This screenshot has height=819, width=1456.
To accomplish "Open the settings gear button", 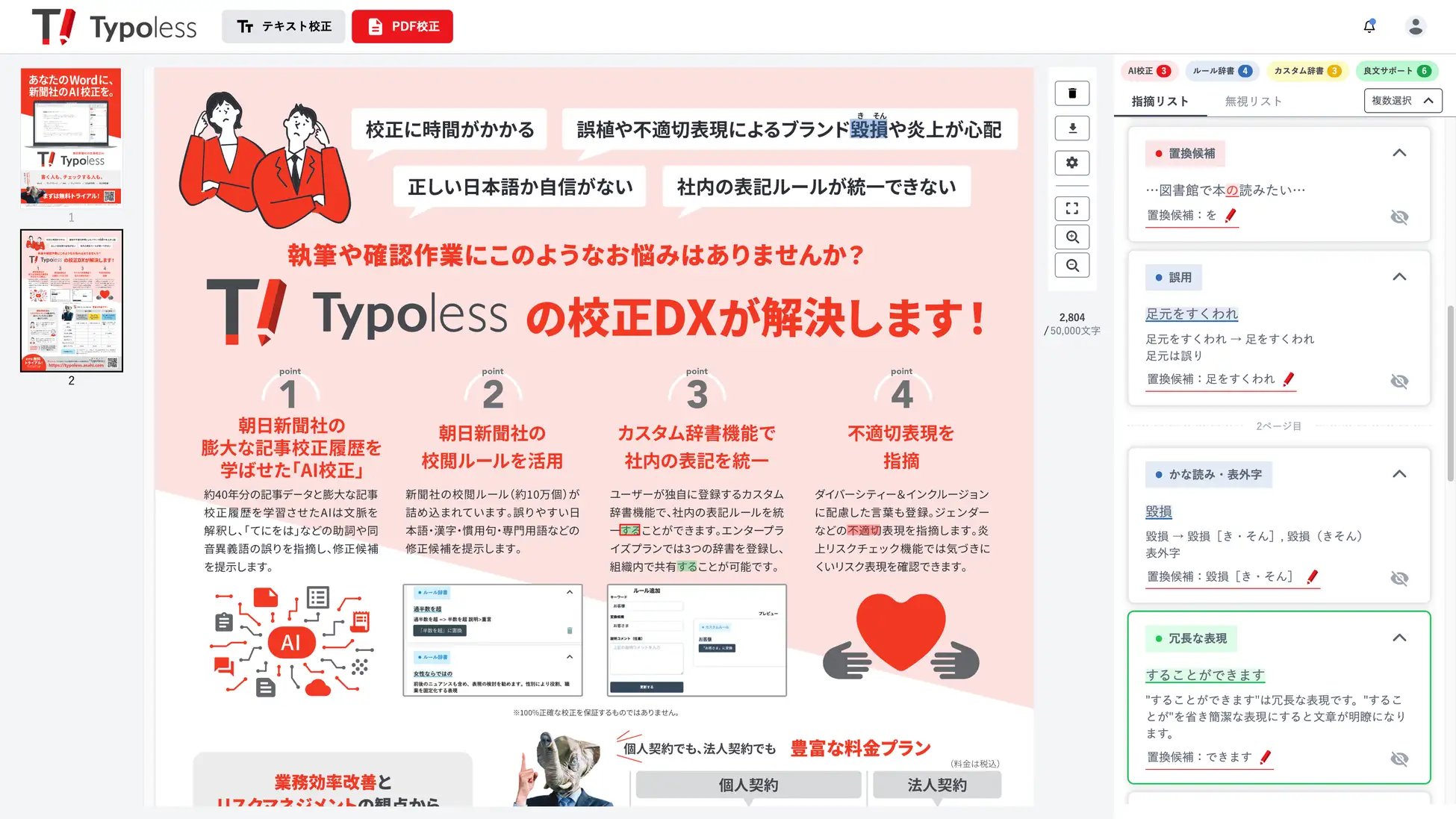I will [x=1072, y=163].
